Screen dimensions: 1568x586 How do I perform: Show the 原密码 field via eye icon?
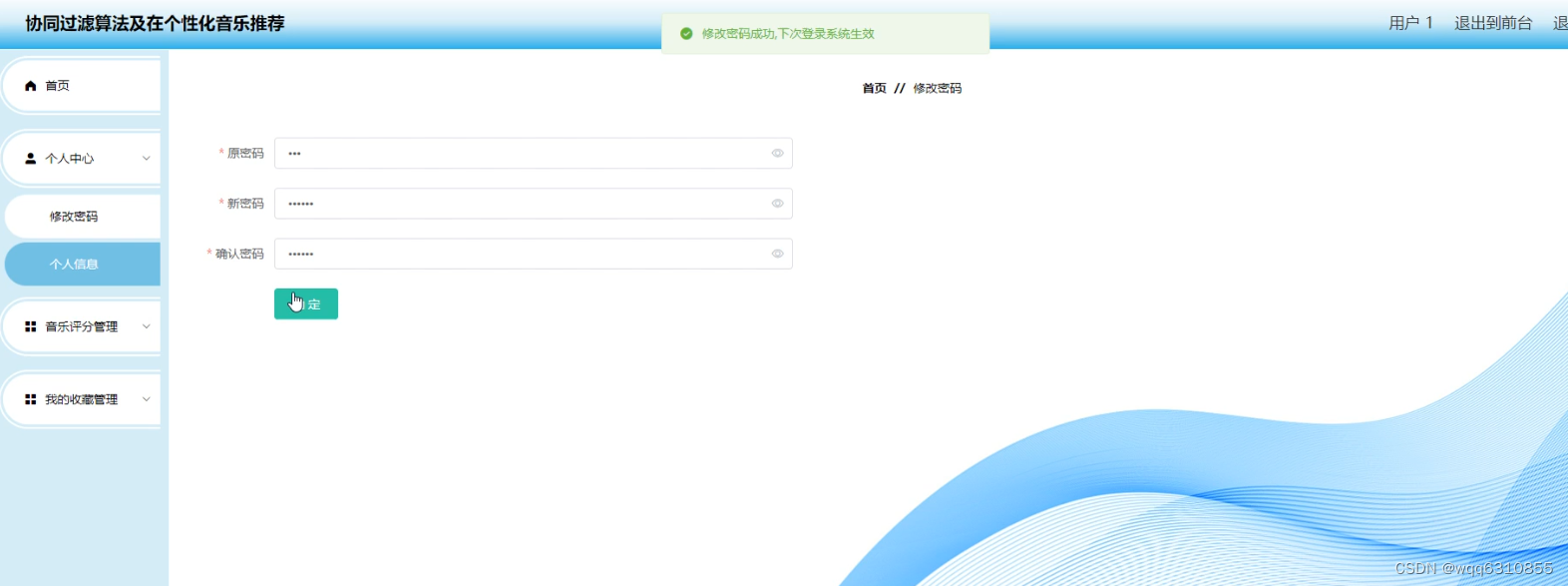click(777, 154)
